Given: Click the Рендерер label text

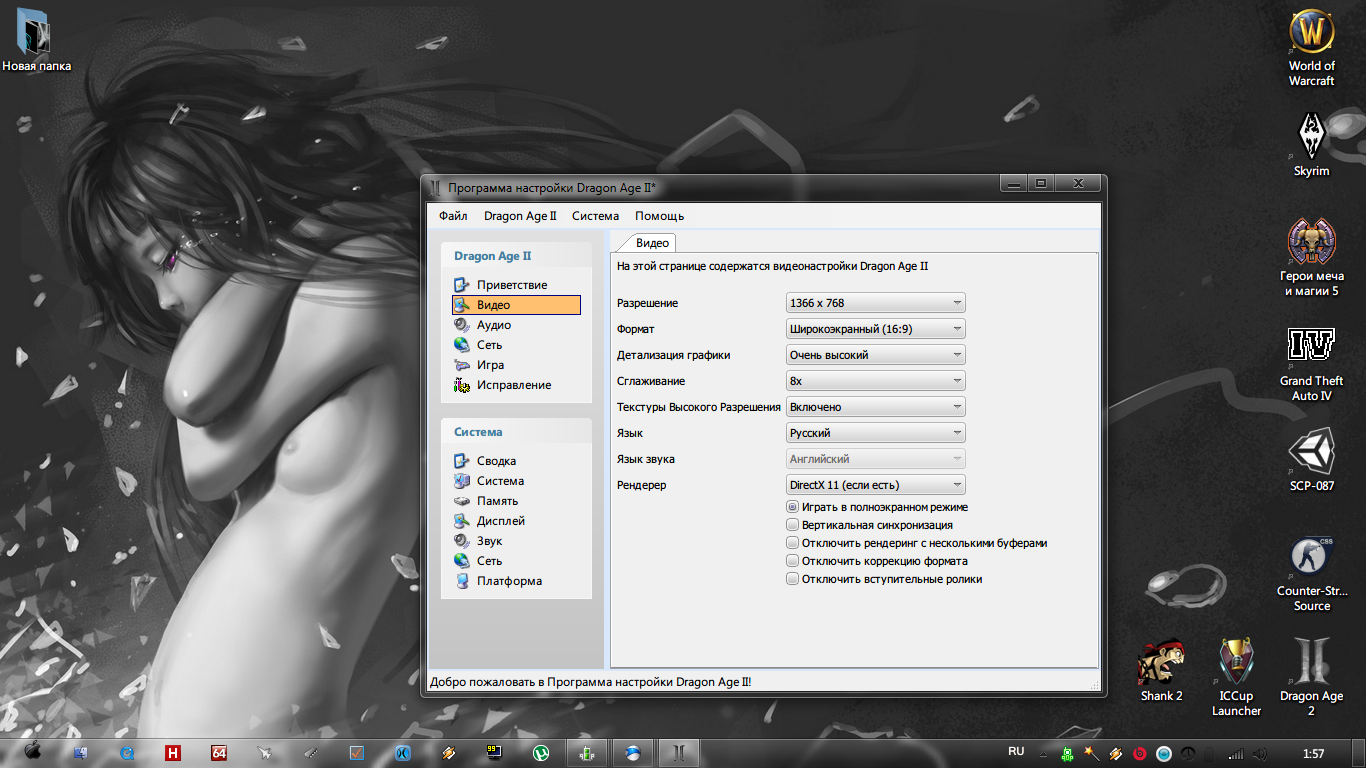Looking at the screenshot, I should (x=641, y=485).
